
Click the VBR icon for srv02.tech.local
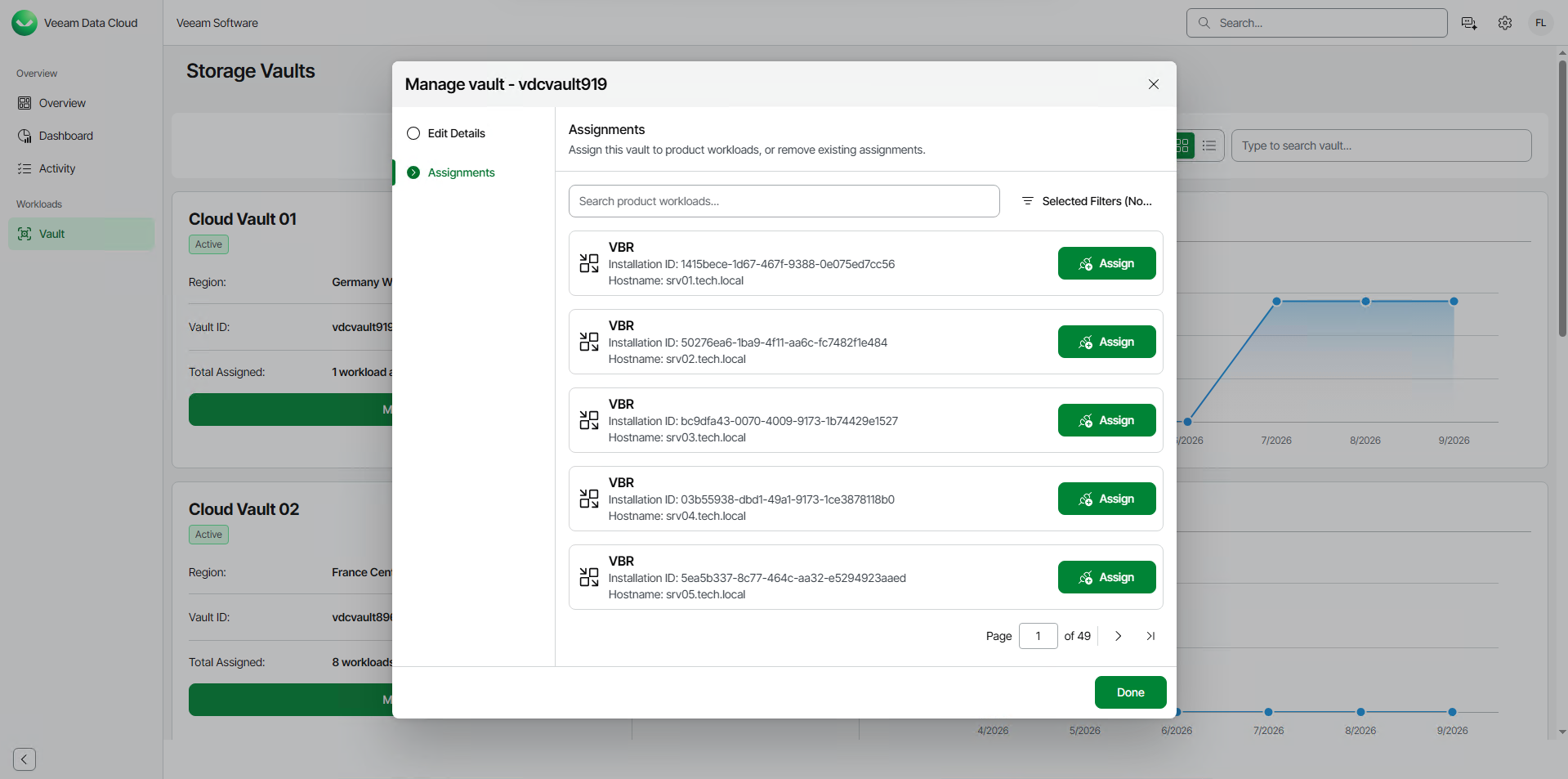click(x=589, y=342)
